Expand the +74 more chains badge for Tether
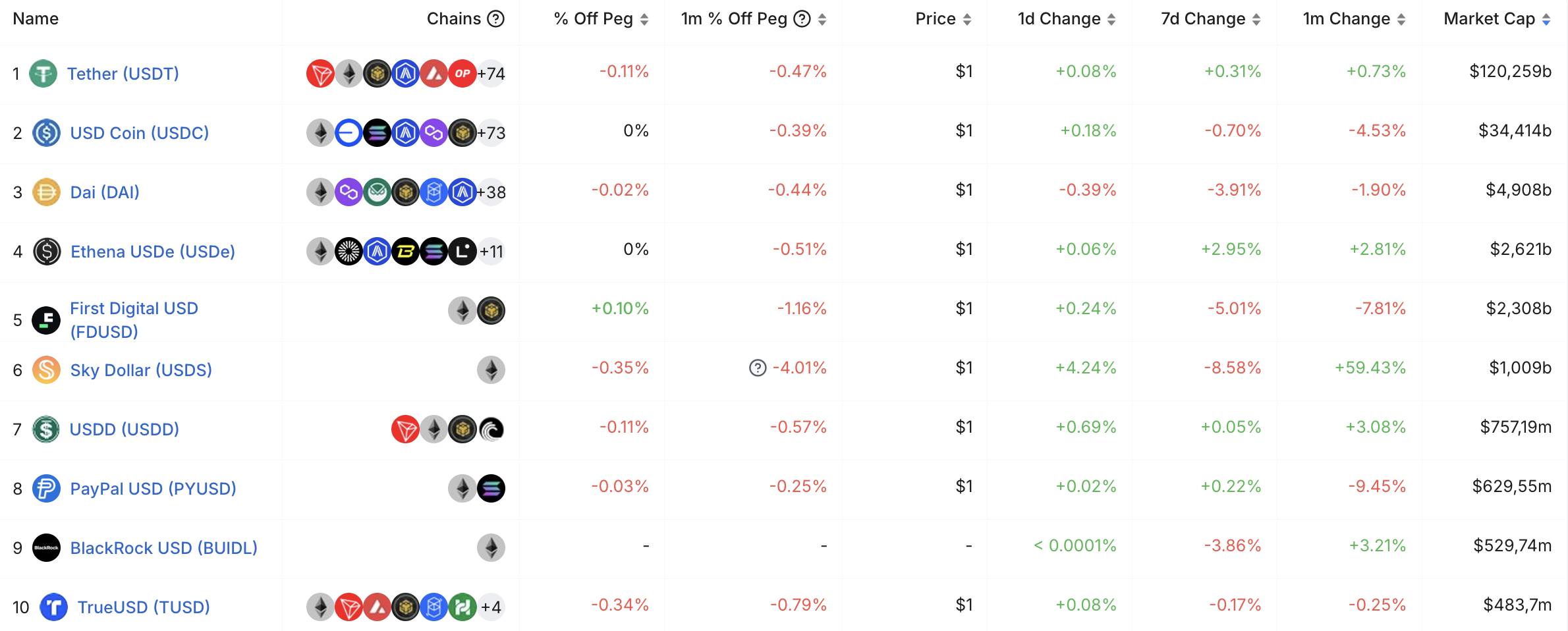 491,73
